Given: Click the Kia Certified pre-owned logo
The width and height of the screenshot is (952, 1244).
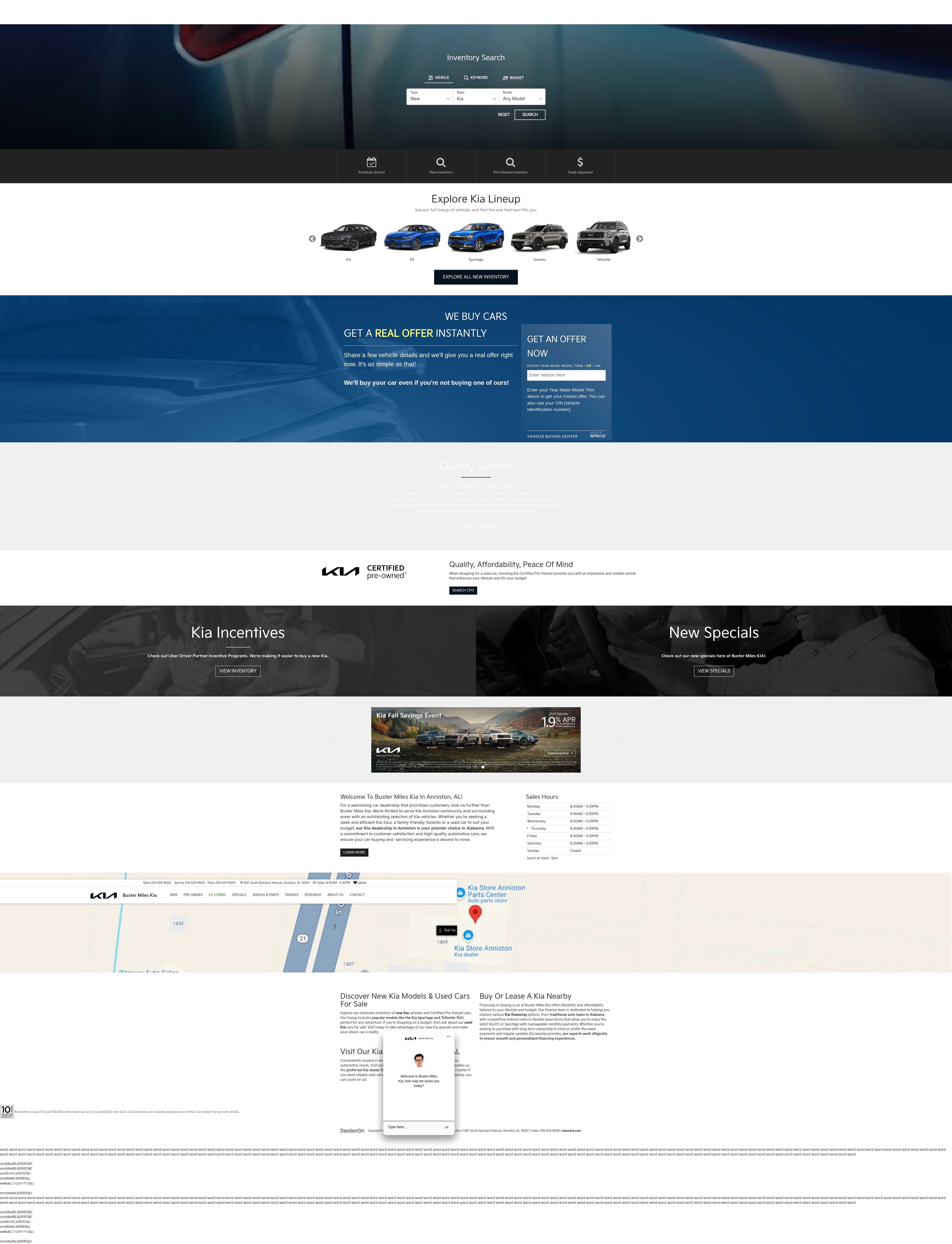Looking at the screenshot, I should point(364,572).
